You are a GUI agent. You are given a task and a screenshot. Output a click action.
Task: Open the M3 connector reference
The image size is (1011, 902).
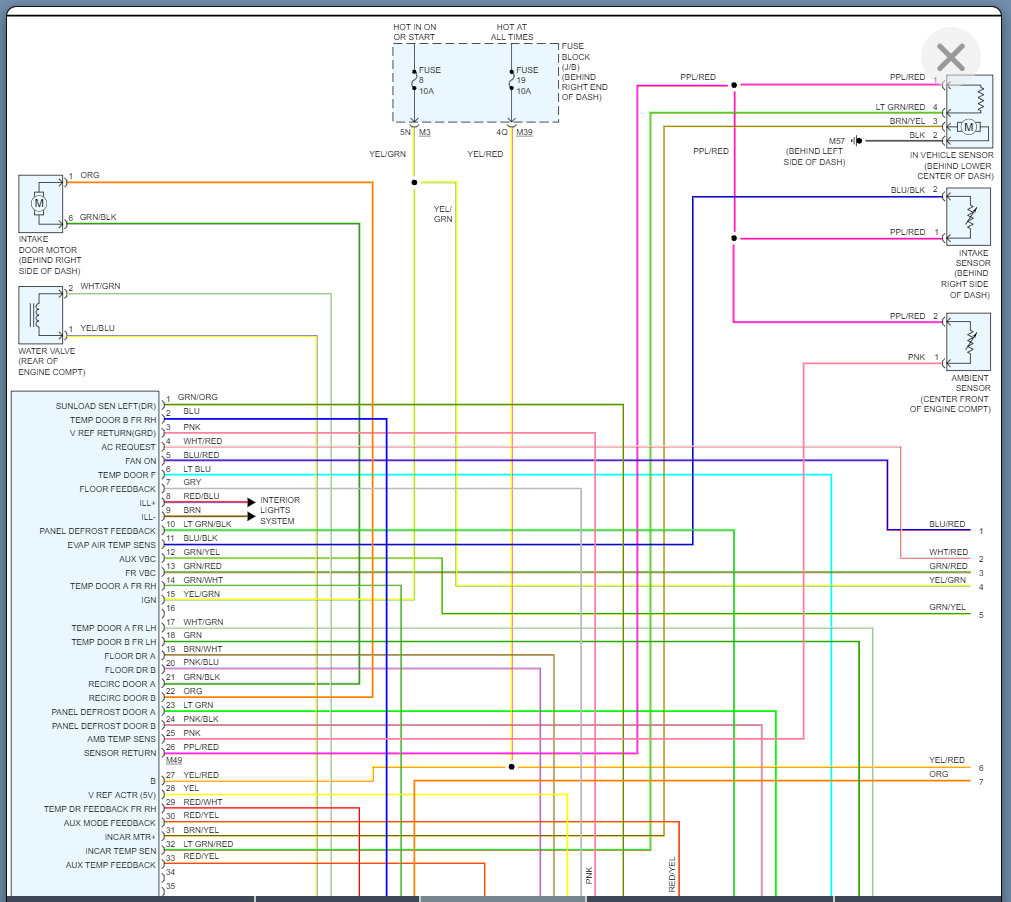(x=425, y=132)
